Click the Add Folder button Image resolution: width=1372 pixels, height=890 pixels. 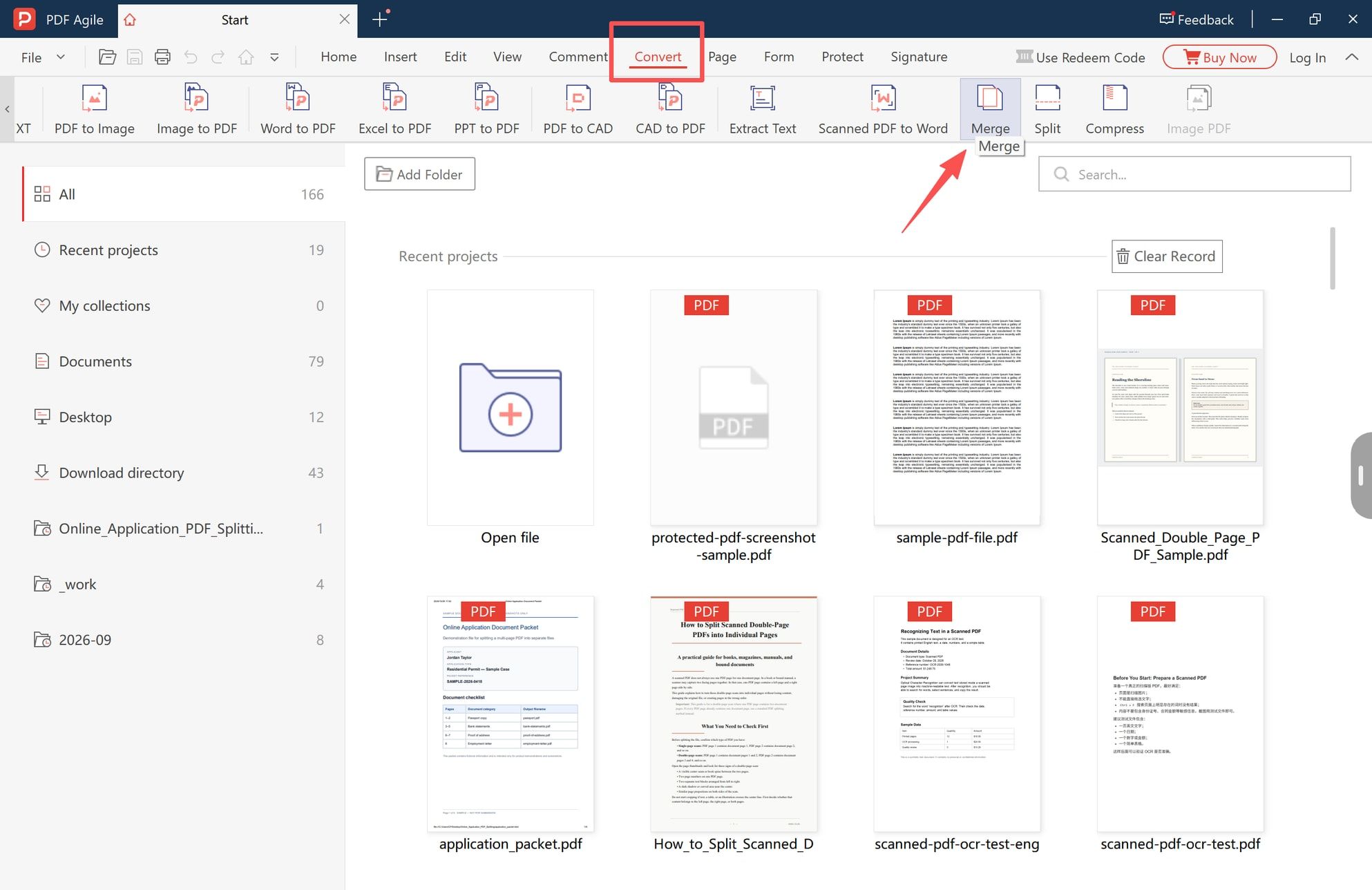[419, 174]
